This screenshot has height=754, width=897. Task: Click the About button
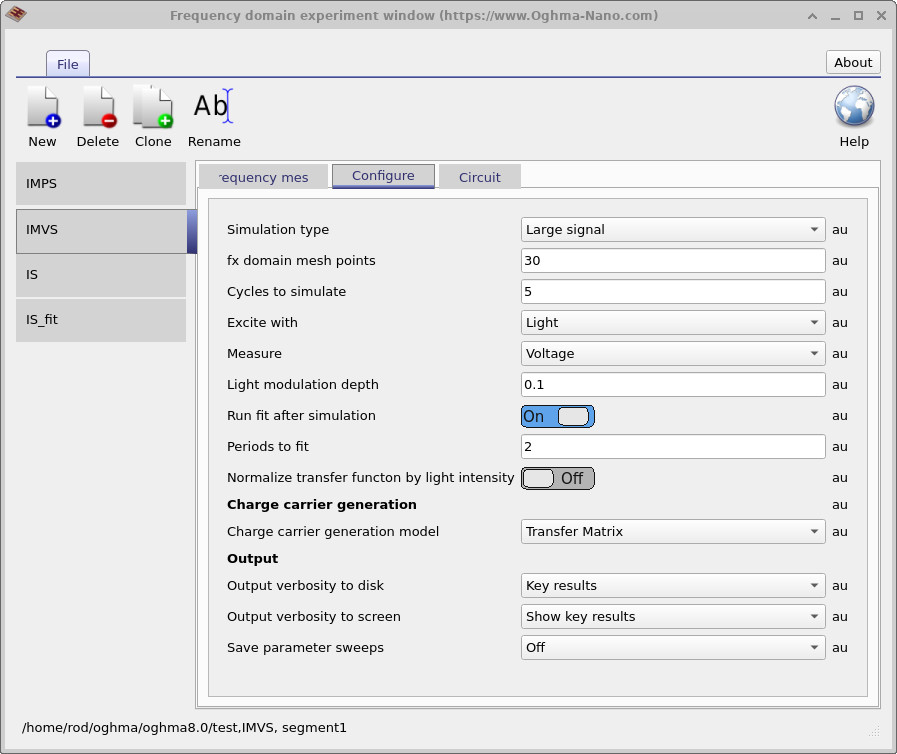(852, 61)
